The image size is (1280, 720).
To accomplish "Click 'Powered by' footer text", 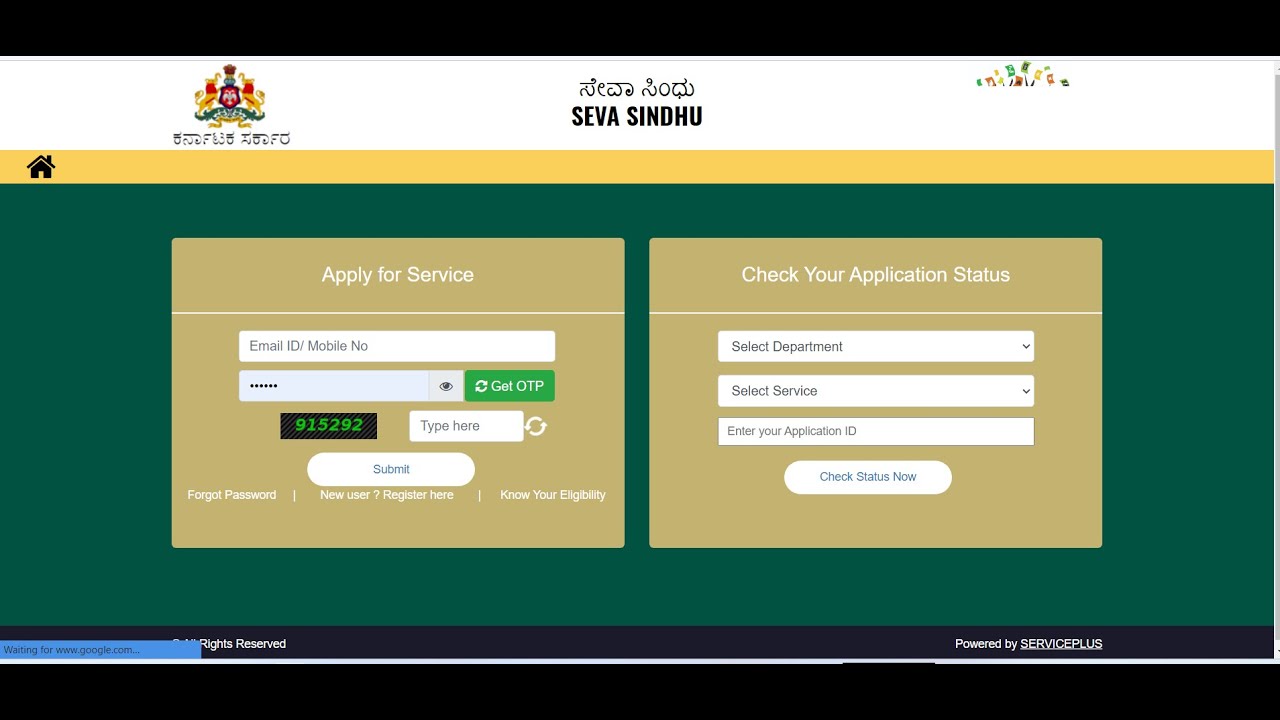I will click(x=986, y=644).
